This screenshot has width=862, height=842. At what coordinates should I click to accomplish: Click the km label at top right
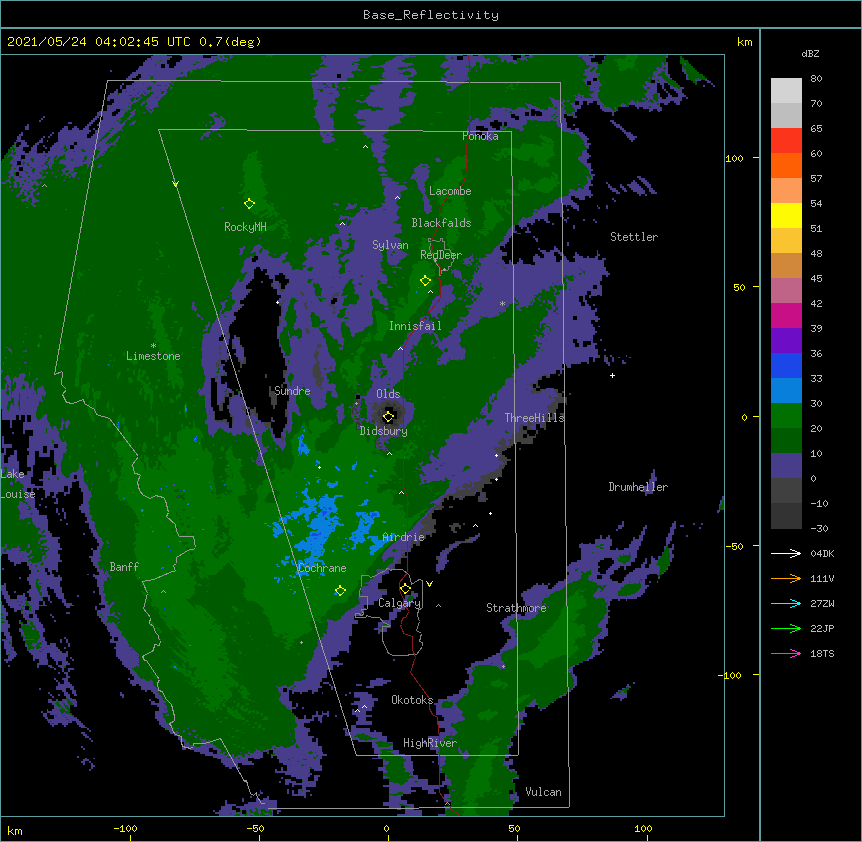click(744, 42)
